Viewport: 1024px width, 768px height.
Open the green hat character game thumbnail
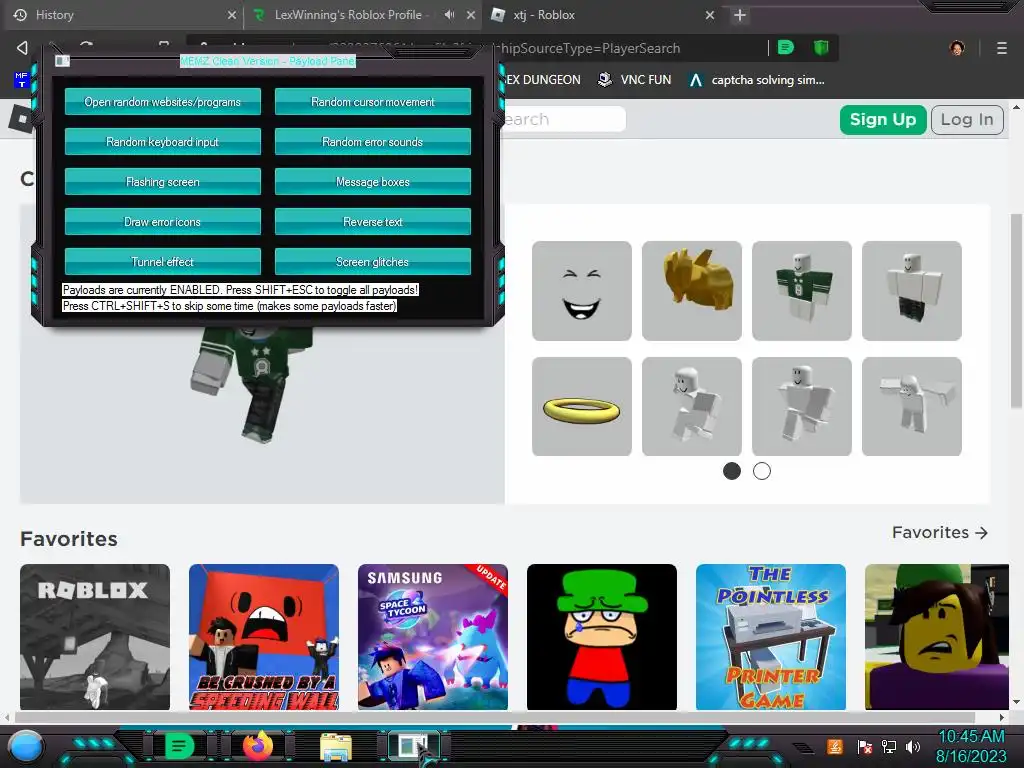[601, 637]
